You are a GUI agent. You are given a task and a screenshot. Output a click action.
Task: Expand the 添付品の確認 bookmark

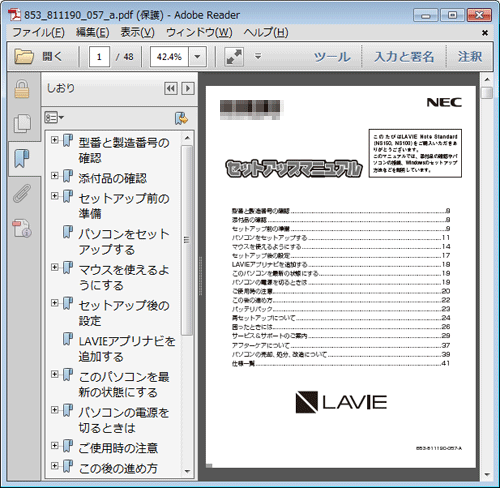(x=55, y=176)
